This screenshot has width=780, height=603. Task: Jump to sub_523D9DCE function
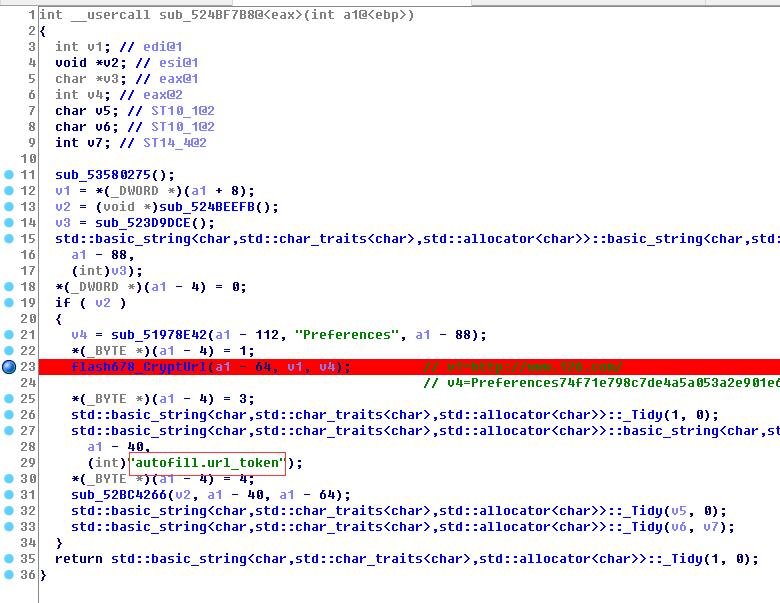coord(143,222)
